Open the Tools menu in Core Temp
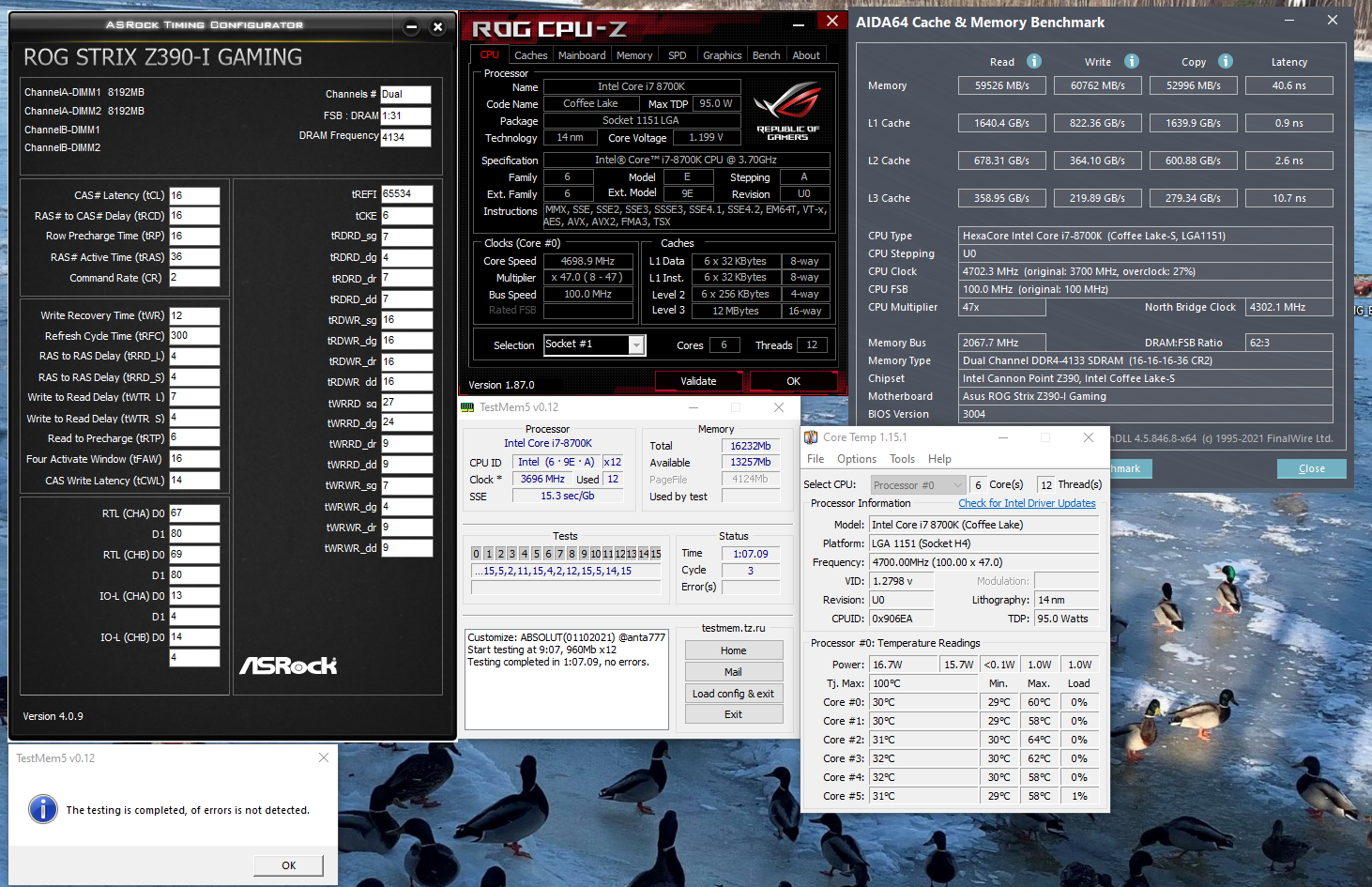The image size is (1372, 887). point(903,459)
